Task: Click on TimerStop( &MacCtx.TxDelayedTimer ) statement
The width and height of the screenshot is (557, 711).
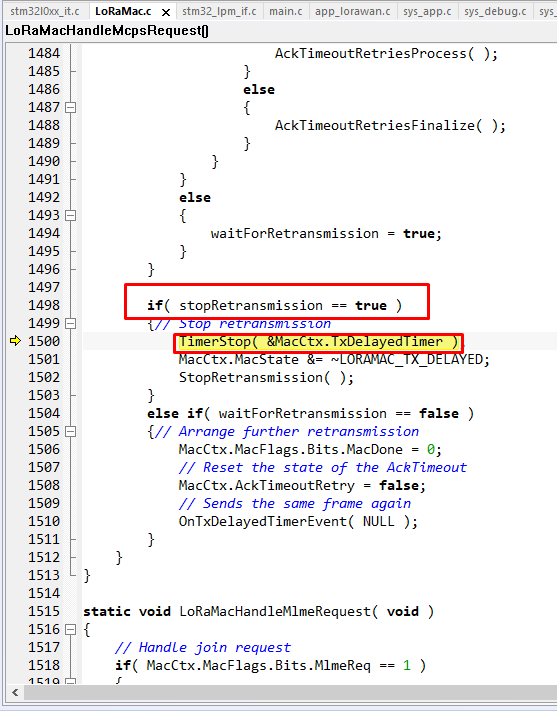Action: (x=318, y=341)
